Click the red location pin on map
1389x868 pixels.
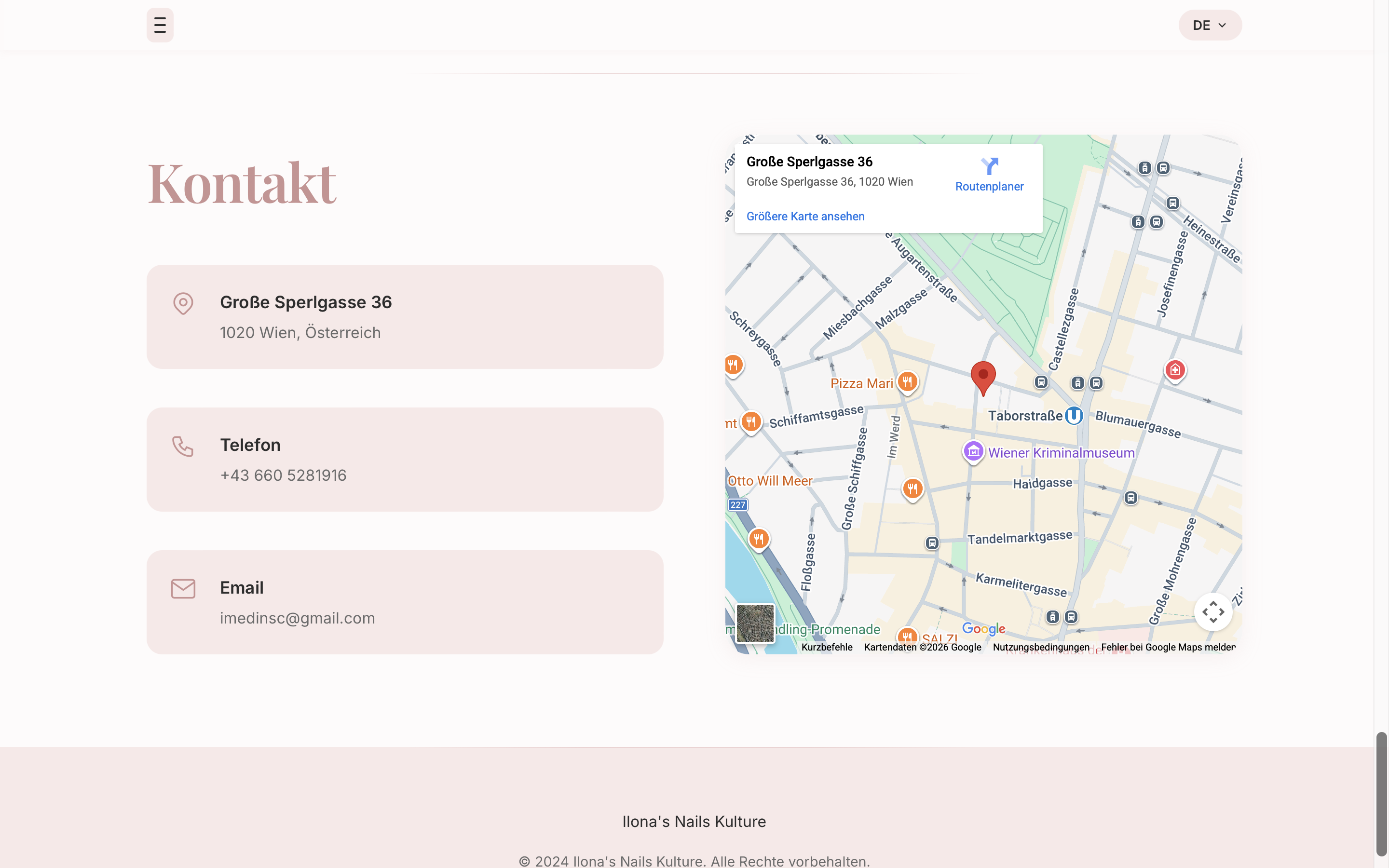pyautogui.click(x=982, y=376)
